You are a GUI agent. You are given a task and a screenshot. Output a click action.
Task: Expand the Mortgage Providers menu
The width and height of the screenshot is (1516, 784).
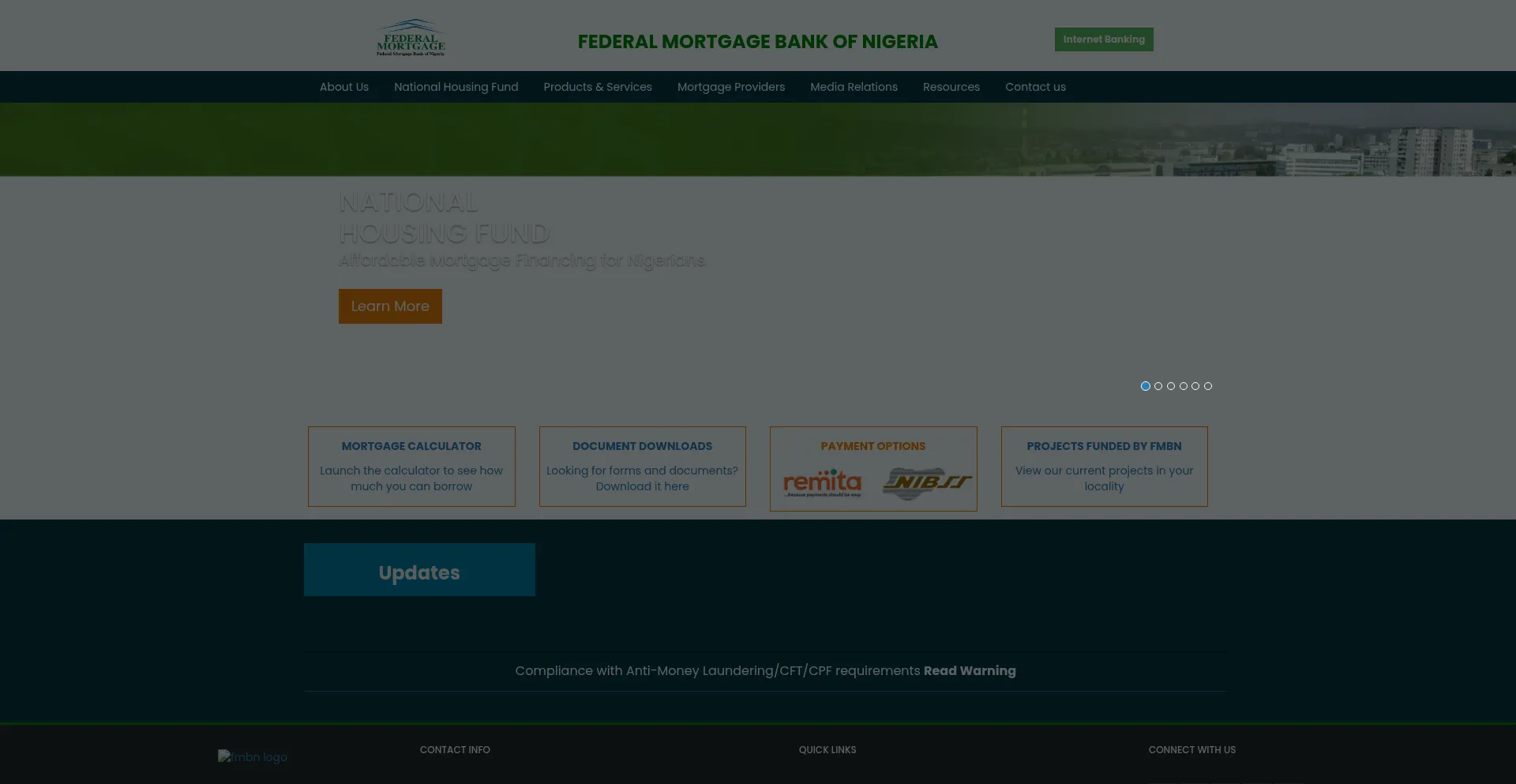731,87
